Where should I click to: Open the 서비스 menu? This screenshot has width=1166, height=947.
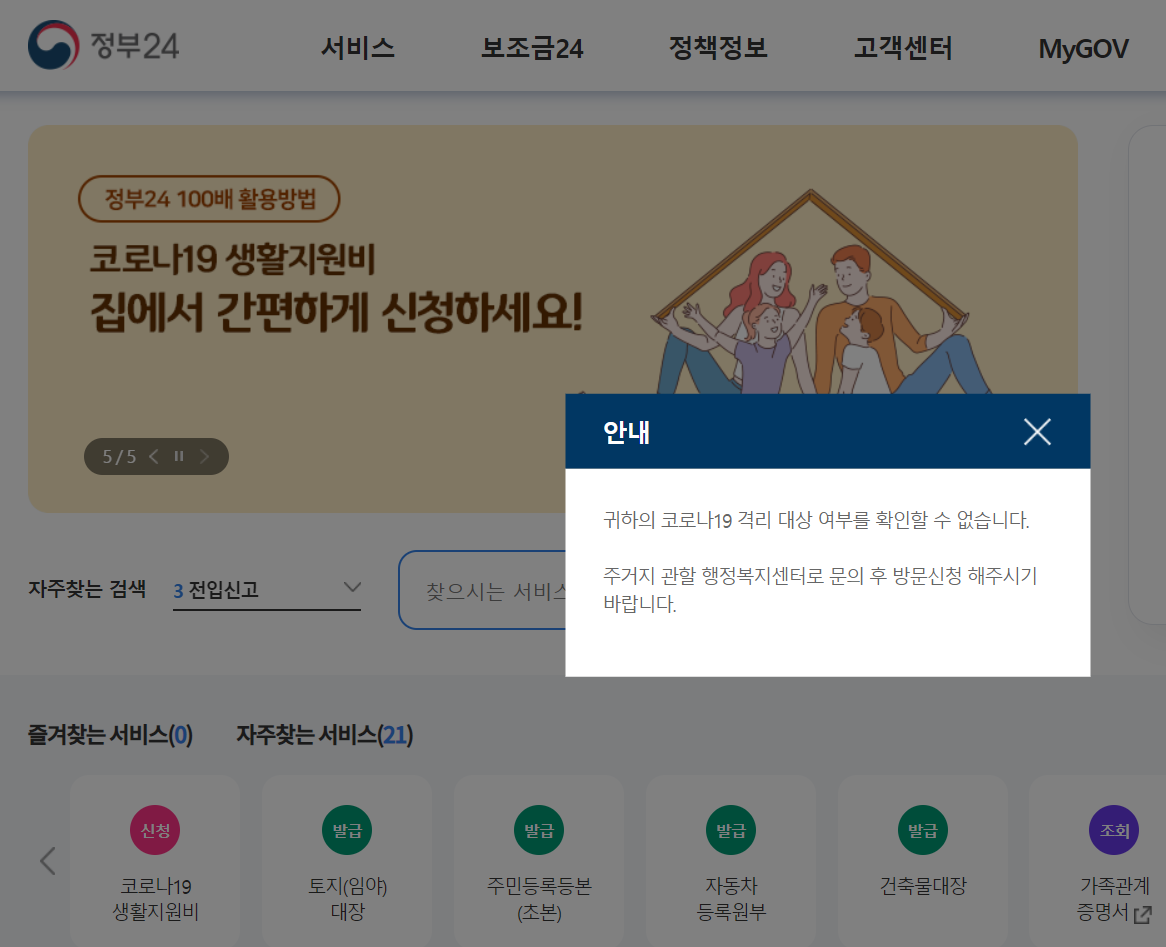pos(358,48)
